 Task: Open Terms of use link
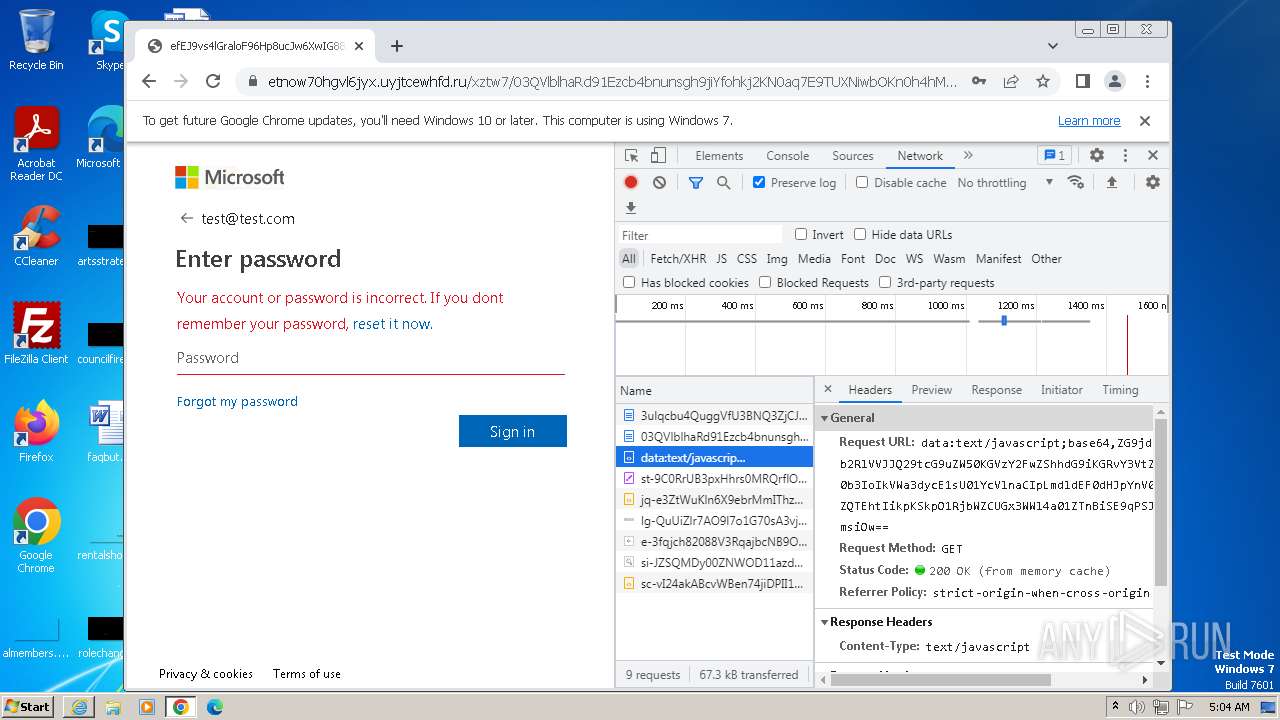click(x=307, y=674)
